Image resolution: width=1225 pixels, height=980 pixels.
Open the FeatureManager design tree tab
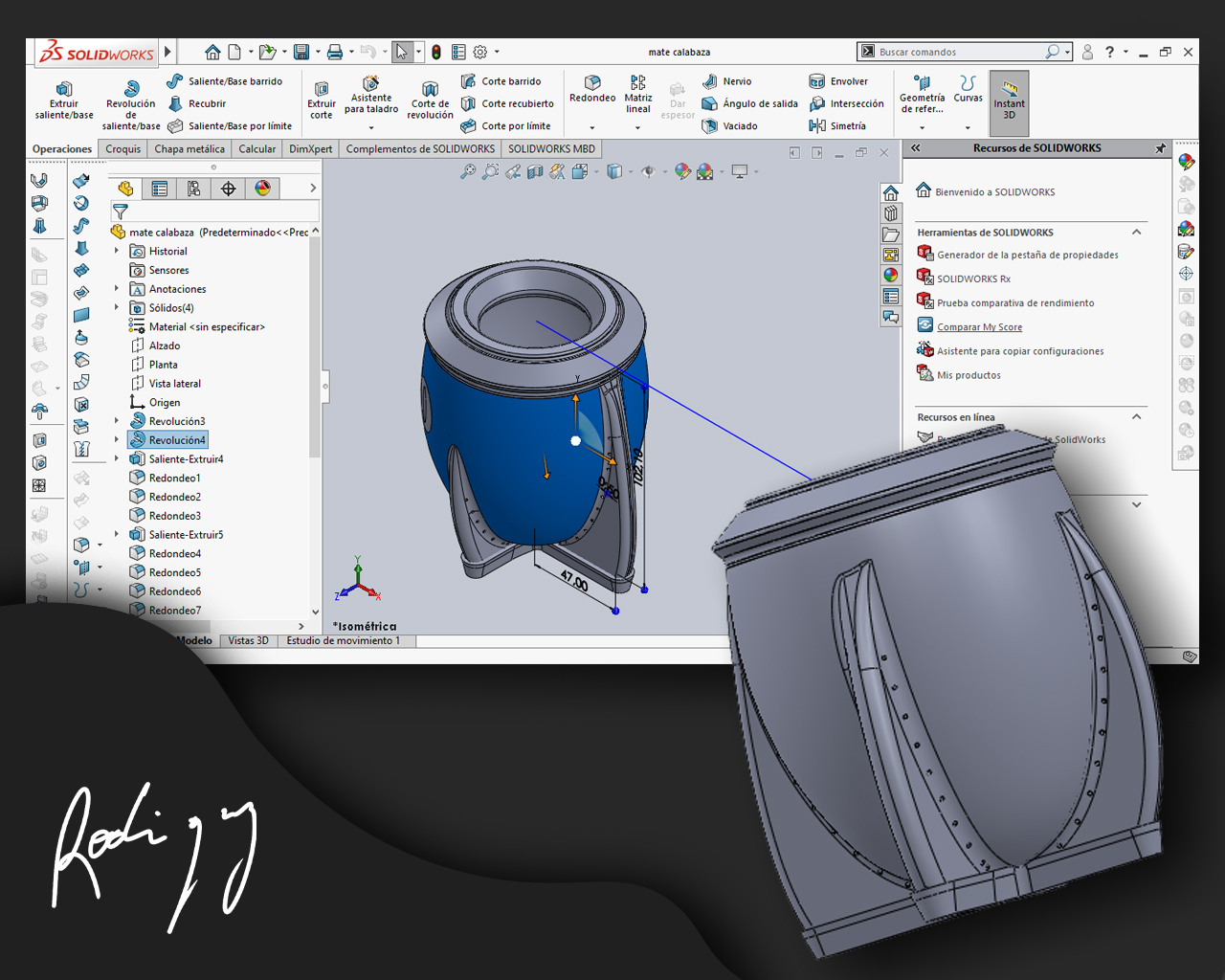pyautogui.click(x=125, y=189)
